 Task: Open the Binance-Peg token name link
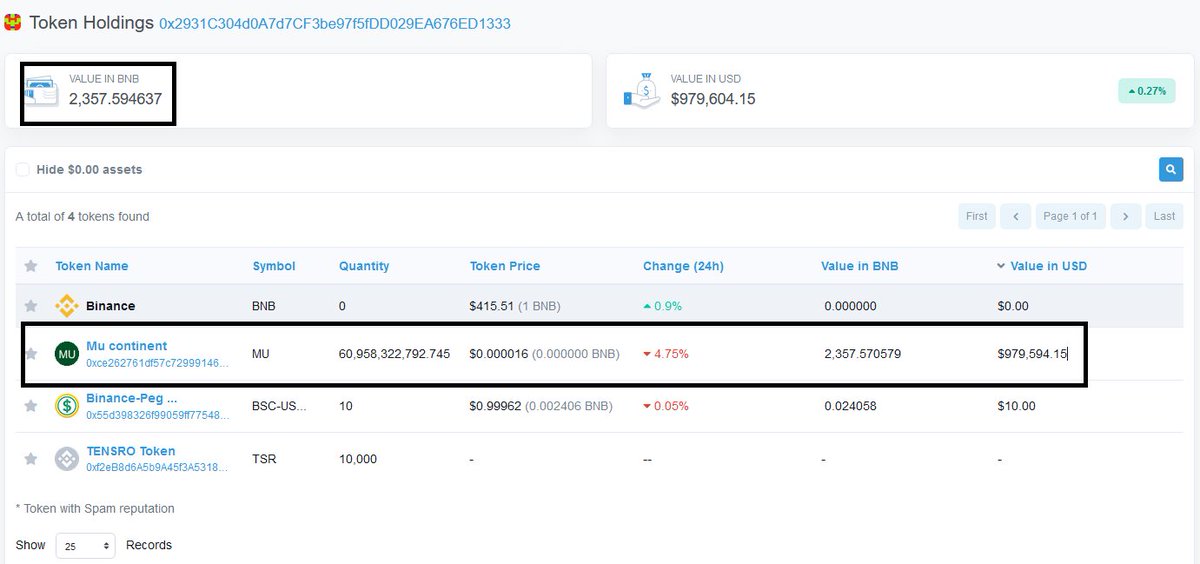tap(132, 398)
